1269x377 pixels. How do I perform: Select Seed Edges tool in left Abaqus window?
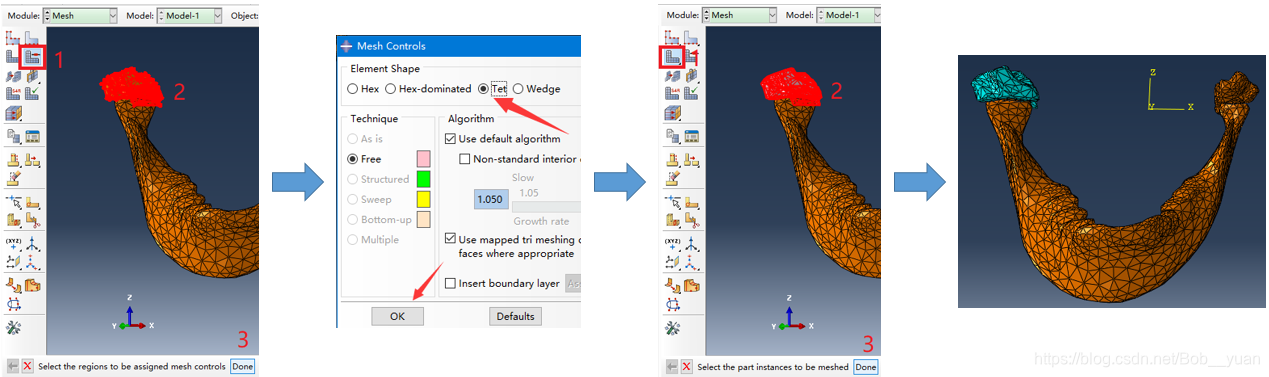click(x=31, y=38)
